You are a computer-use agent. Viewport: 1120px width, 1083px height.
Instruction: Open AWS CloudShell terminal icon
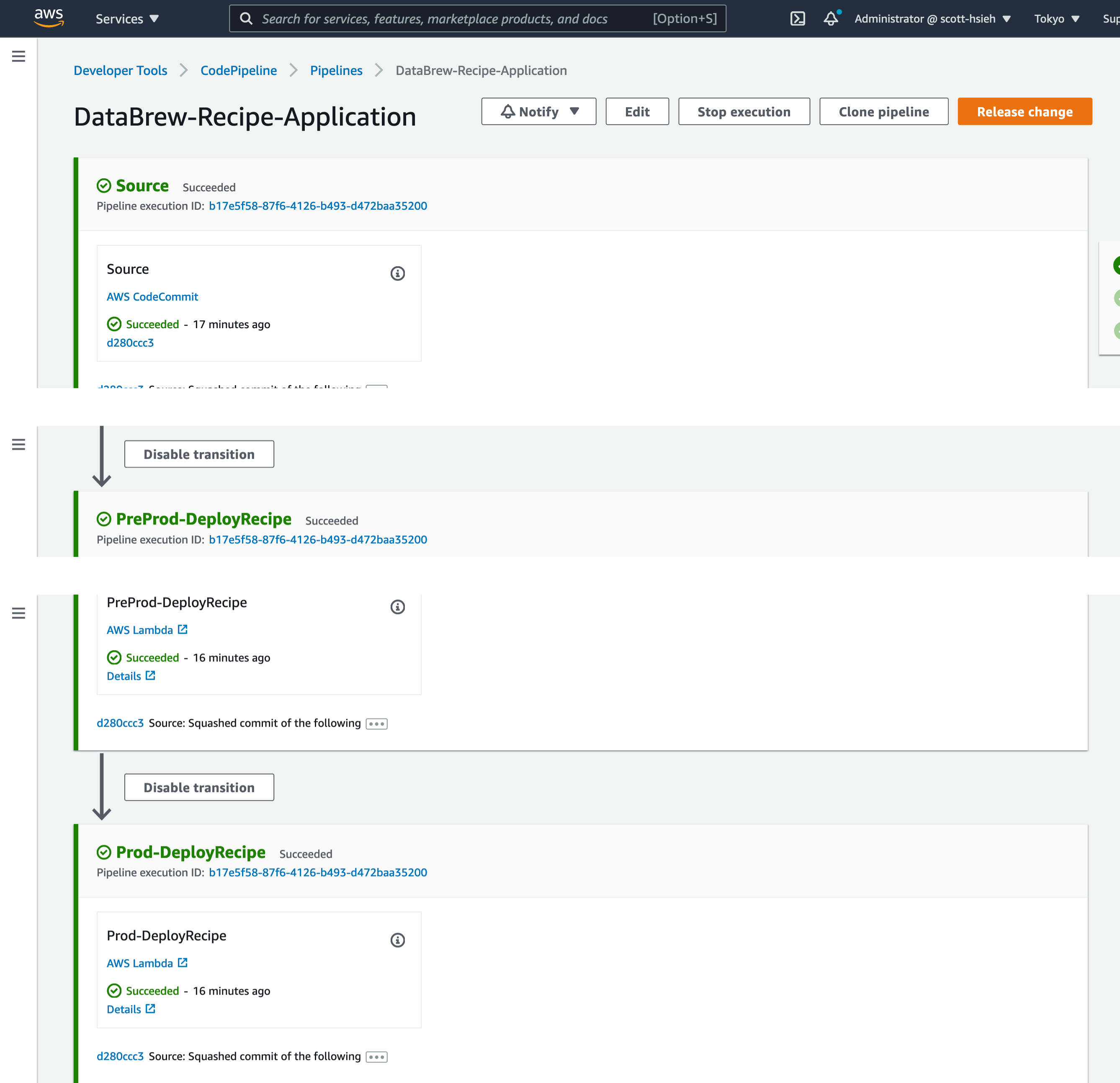pyautogui.click(x=797, y=19)
